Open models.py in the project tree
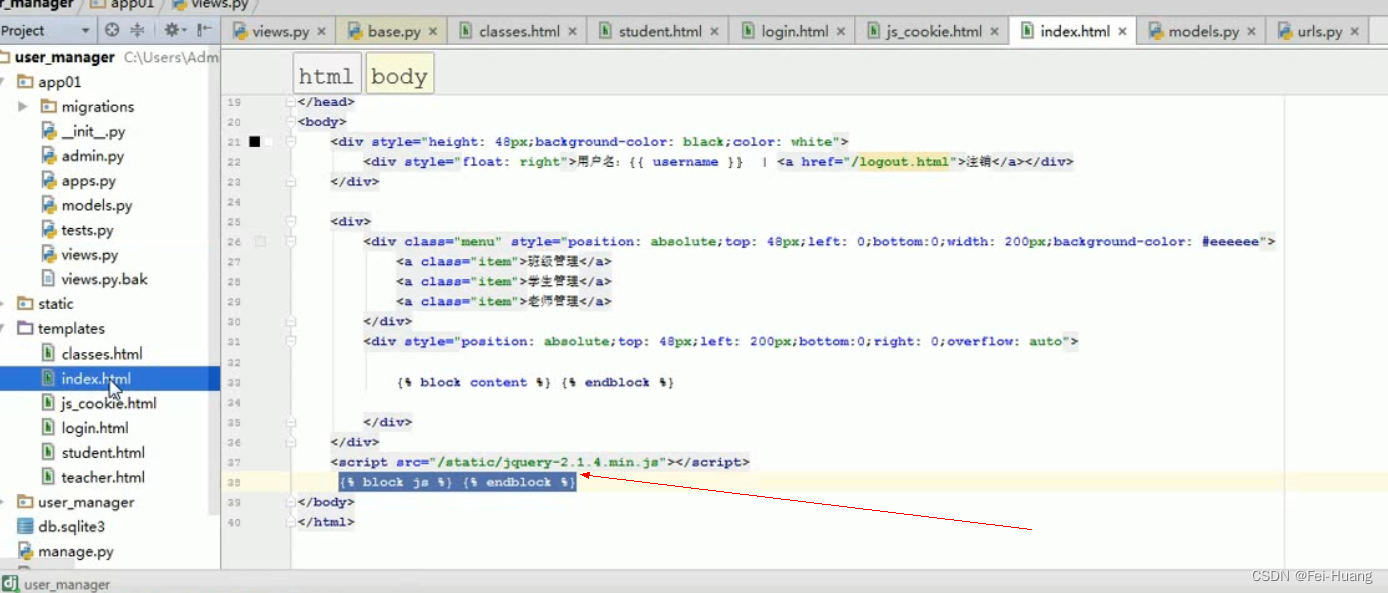This screenshot has height=593, width=1388. coord(96,205)
